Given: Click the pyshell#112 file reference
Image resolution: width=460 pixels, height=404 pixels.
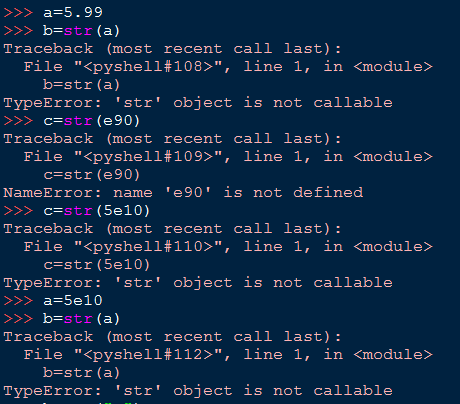Looking at the screenshot, I should pyautogui.click(x=148, y=355).
